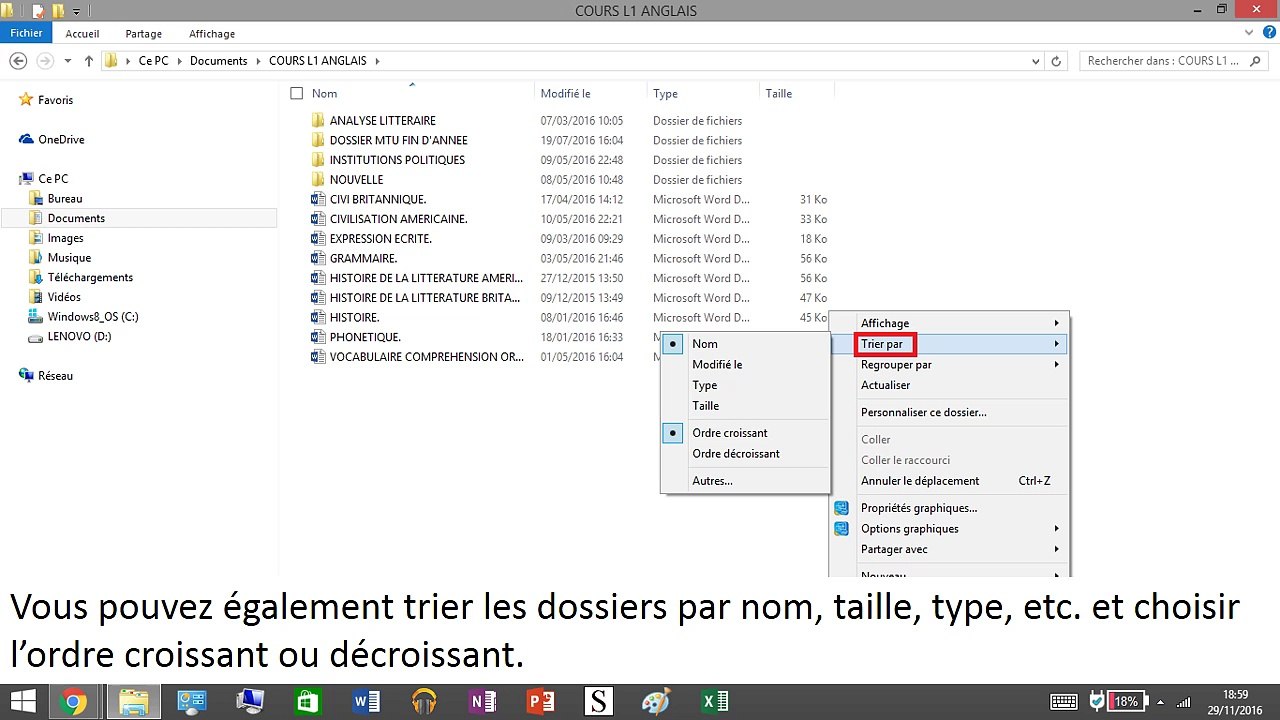The image size is (1280, 720).
Task: Select Ordre décroissant
Action: (736, 454)
